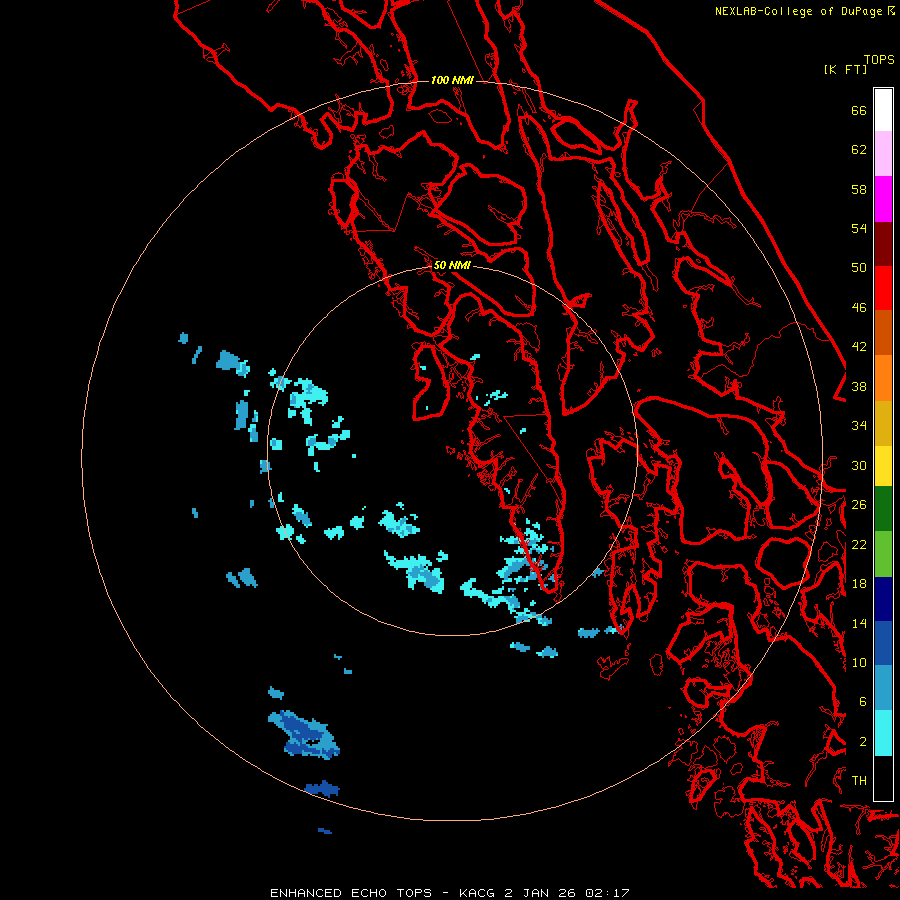Screen dimensions: 900x900
Task: Click the 100 NMI range ring label
Action: click(x=452, y=80)
